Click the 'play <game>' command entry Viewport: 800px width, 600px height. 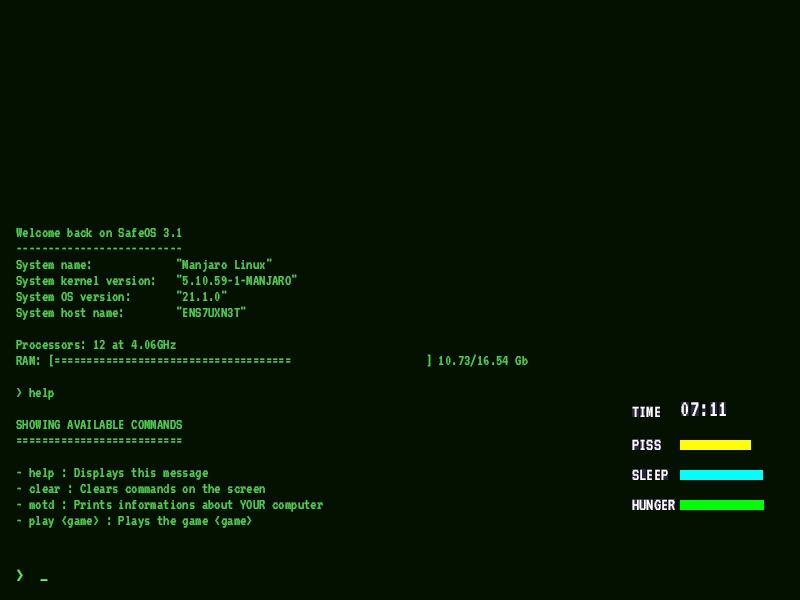[134, 521]
